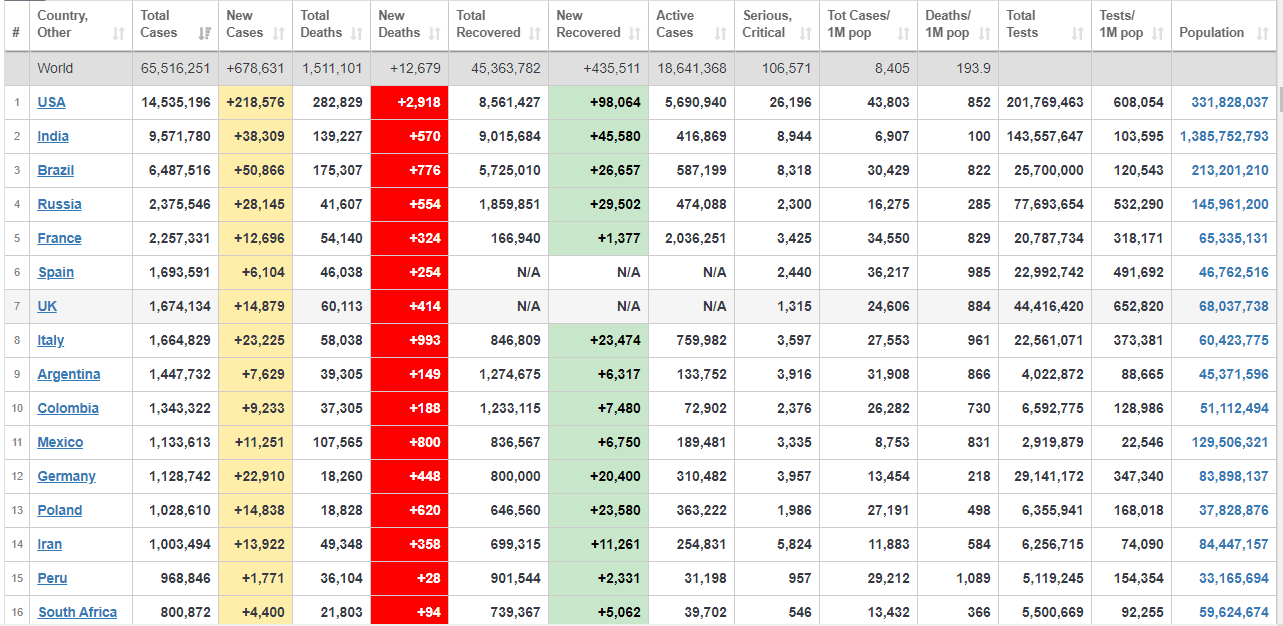Open the Italy country link
The image size is (1283, 626).
[51, 340]
